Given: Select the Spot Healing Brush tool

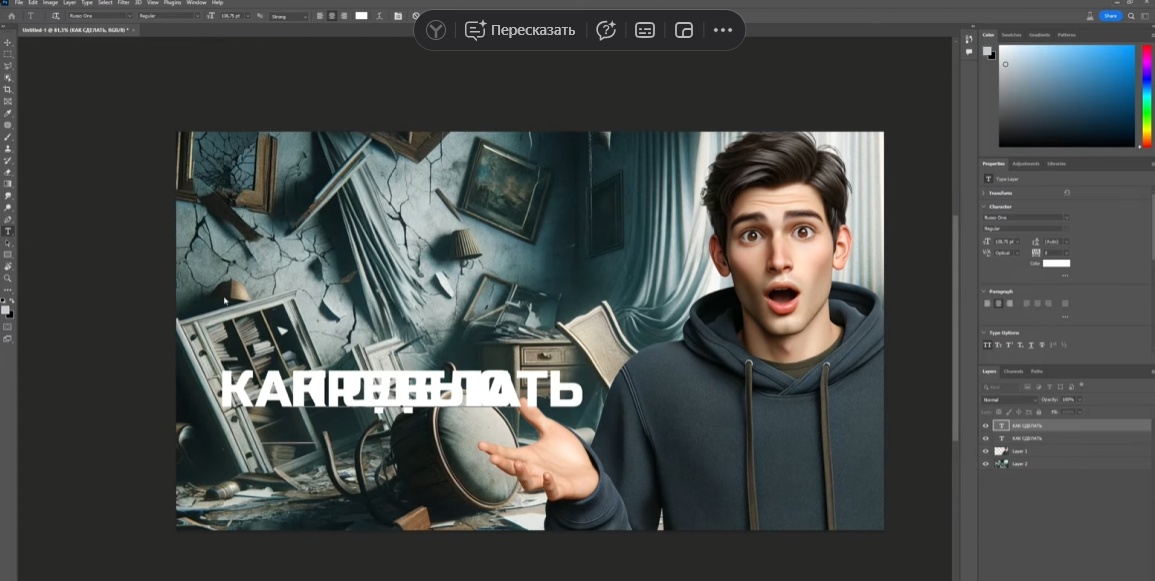Looking at the screenshot, I should pyautogui.click(x=7, y=126).
